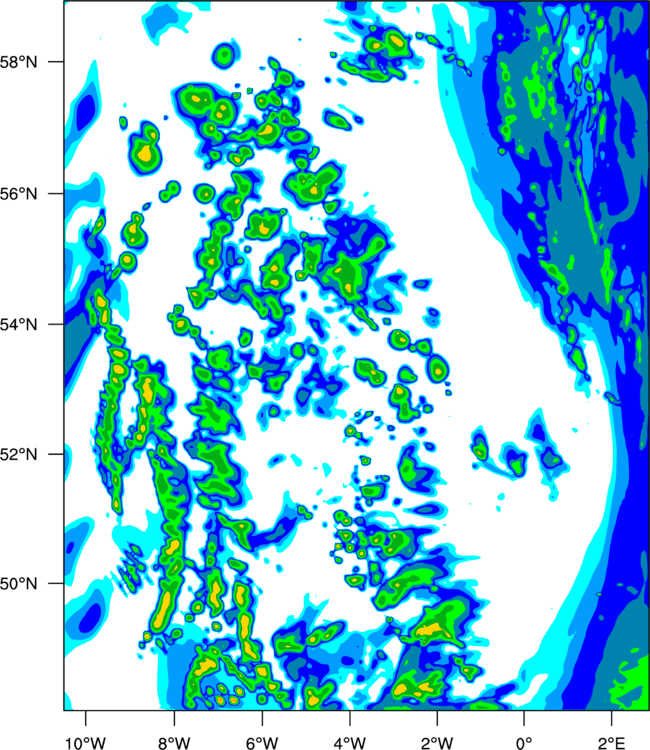The height and width of the screenshot is (750, 650).
Task: Click the 2°W longitude axis label
Action: coord(437,742)
